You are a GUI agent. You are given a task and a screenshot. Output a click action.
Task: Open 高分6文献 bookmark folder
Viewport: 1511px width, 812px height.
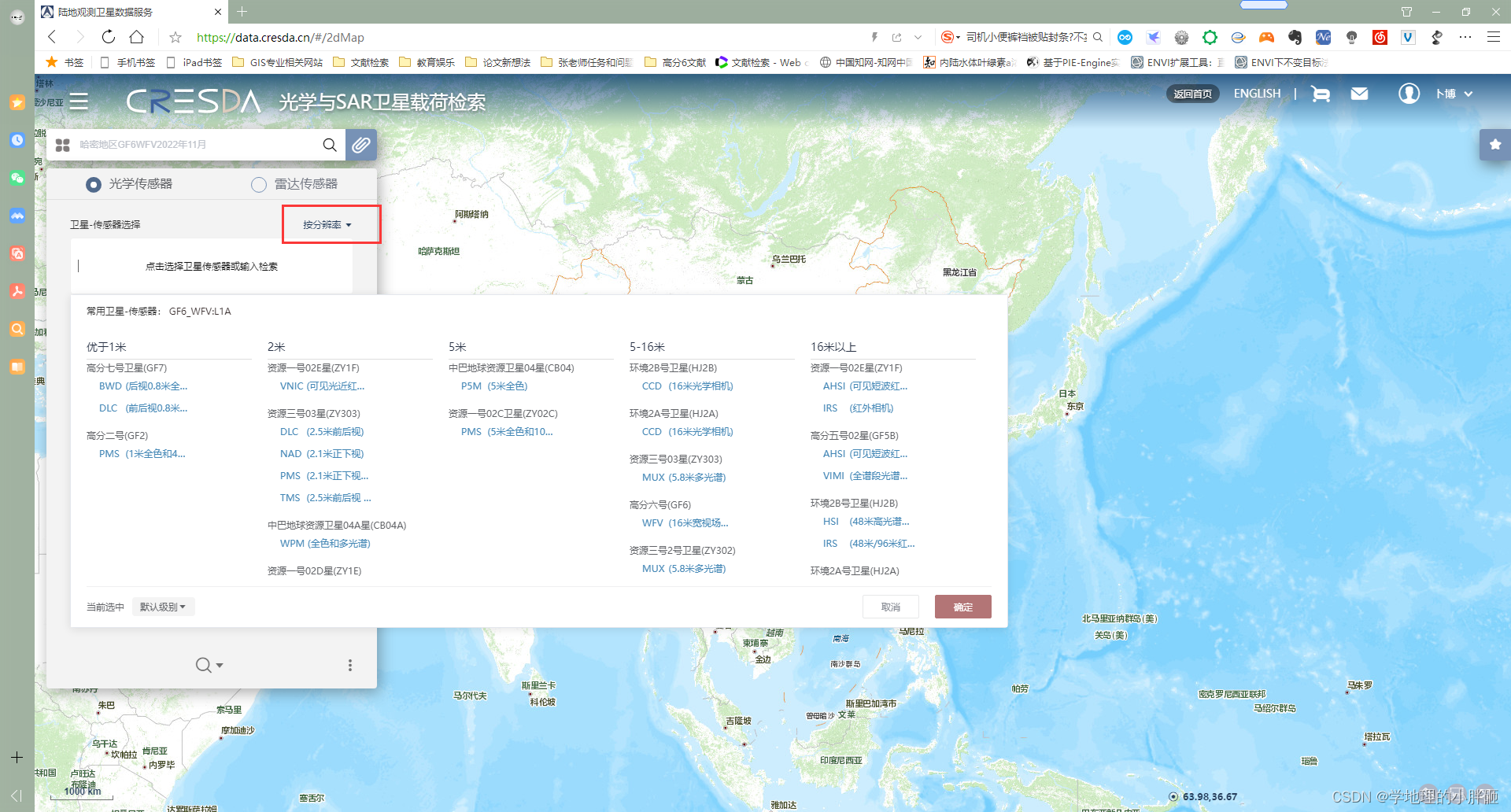point(675,62)
